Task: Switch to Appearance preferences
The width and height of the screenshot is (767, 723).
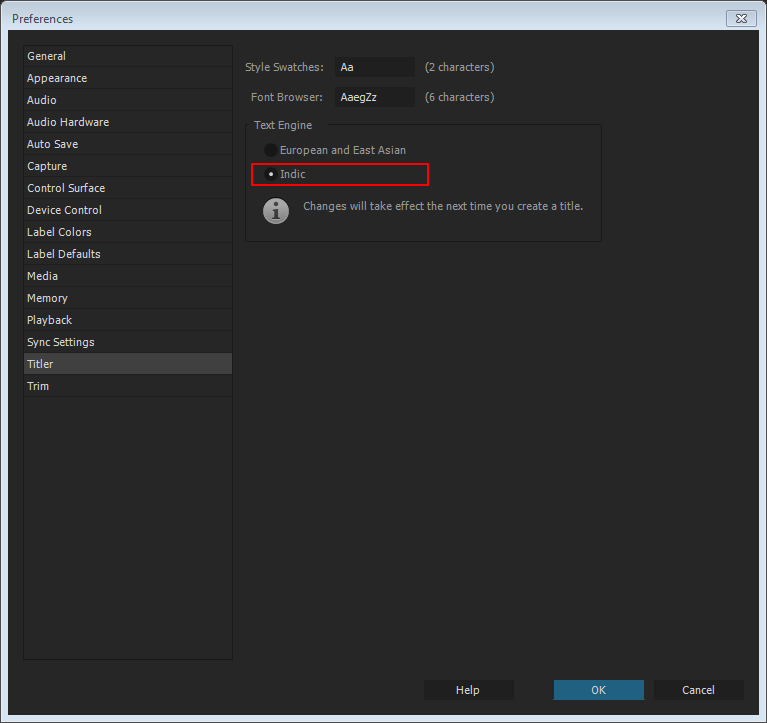Action: pos(57,78)
